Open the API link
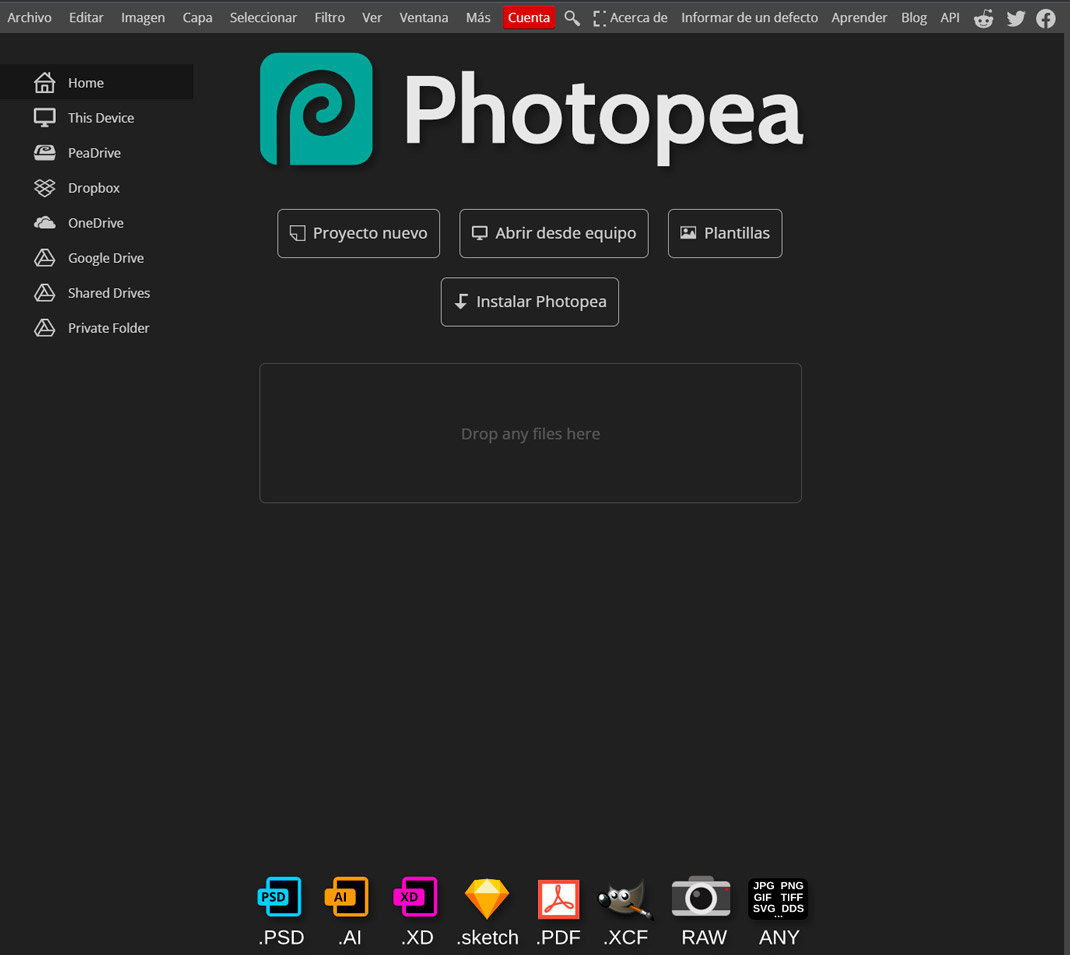1070x955 pixels. click(x=950, y=18)
